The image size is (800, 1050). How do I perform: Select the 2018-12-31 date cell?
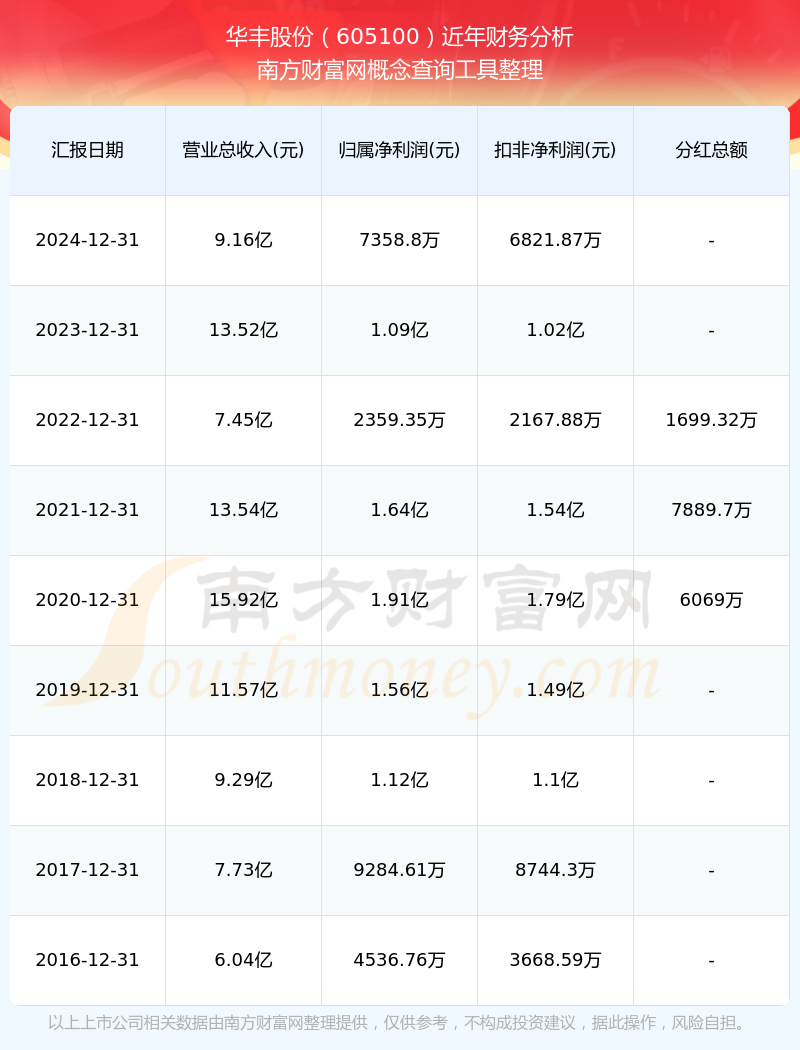[x=88, y=780]
